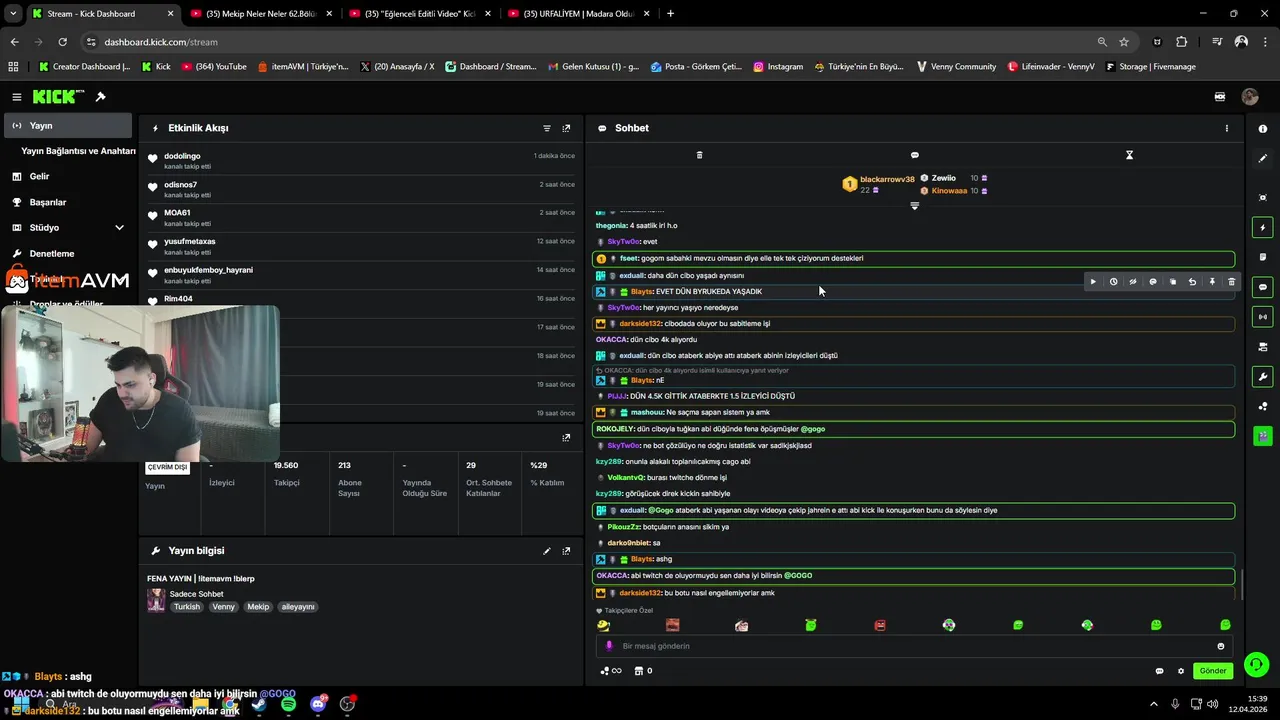1280x720 pixels.
Task: Toggle the wrench moderation panel in right sidebar
Action: (x=1263, y=377)
